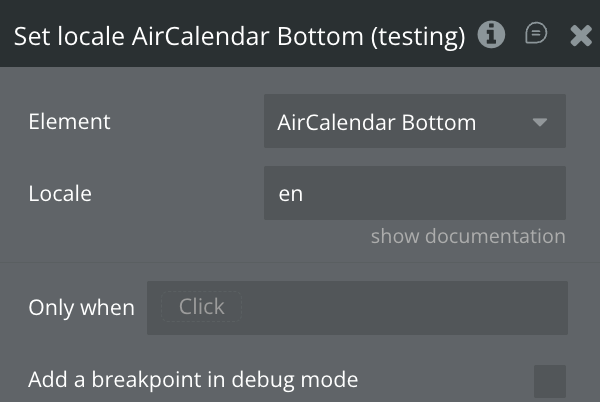Screen dimensions: 600x402
Task: Open the comment bubble icon
Action: coord(536,35)
